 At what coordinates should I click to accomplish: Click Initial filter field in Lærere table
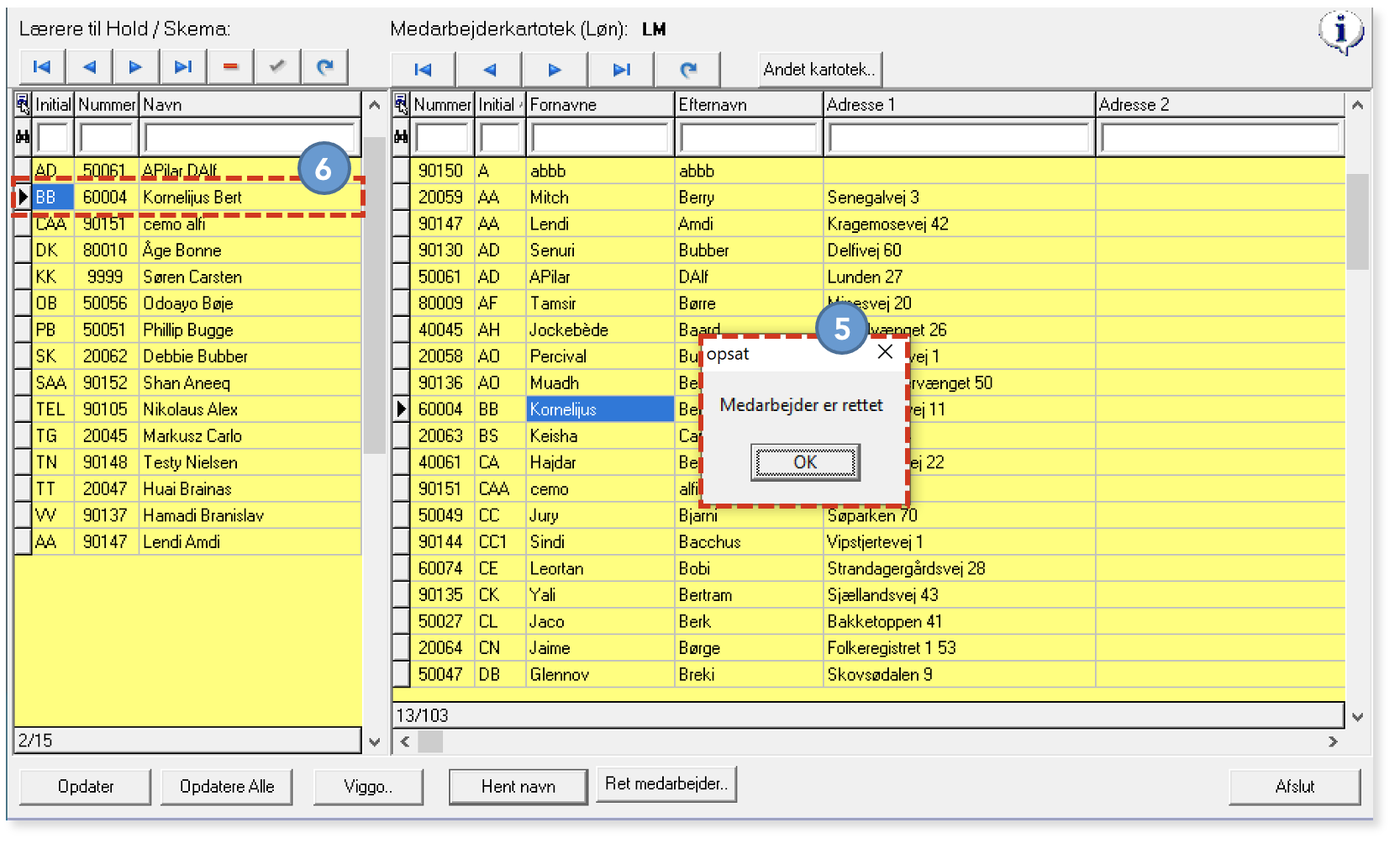pyautogui.click(x=53, y=137)
